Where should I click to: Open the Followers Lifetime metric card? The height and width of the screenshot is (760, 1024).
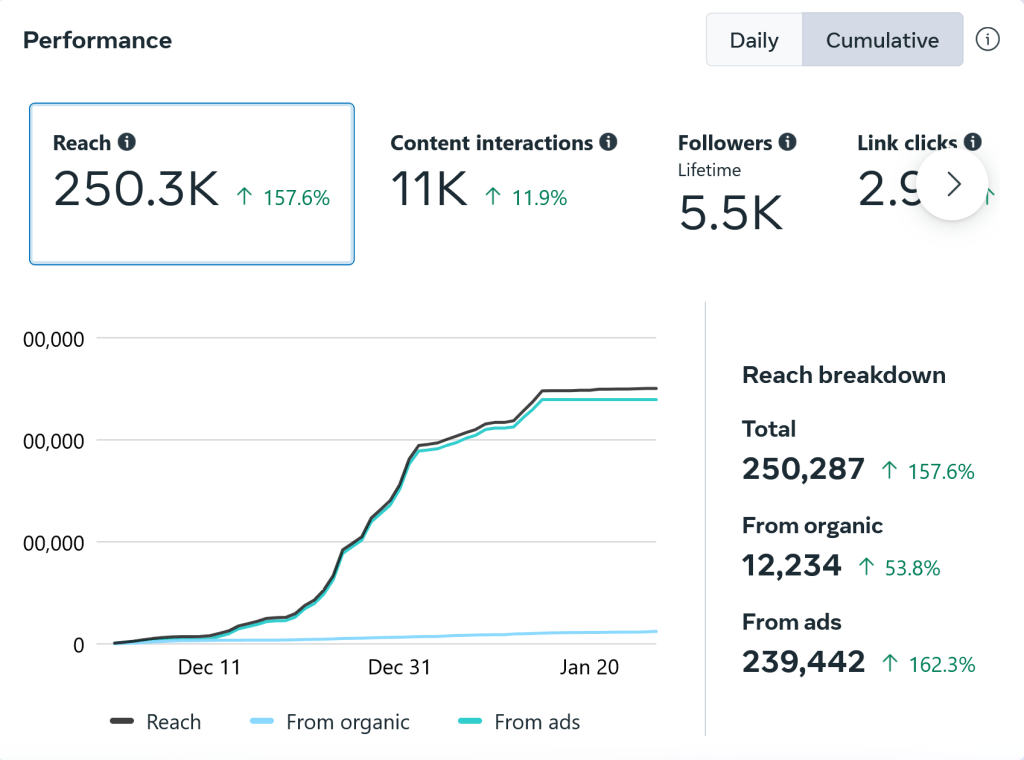tap(736, 185)
